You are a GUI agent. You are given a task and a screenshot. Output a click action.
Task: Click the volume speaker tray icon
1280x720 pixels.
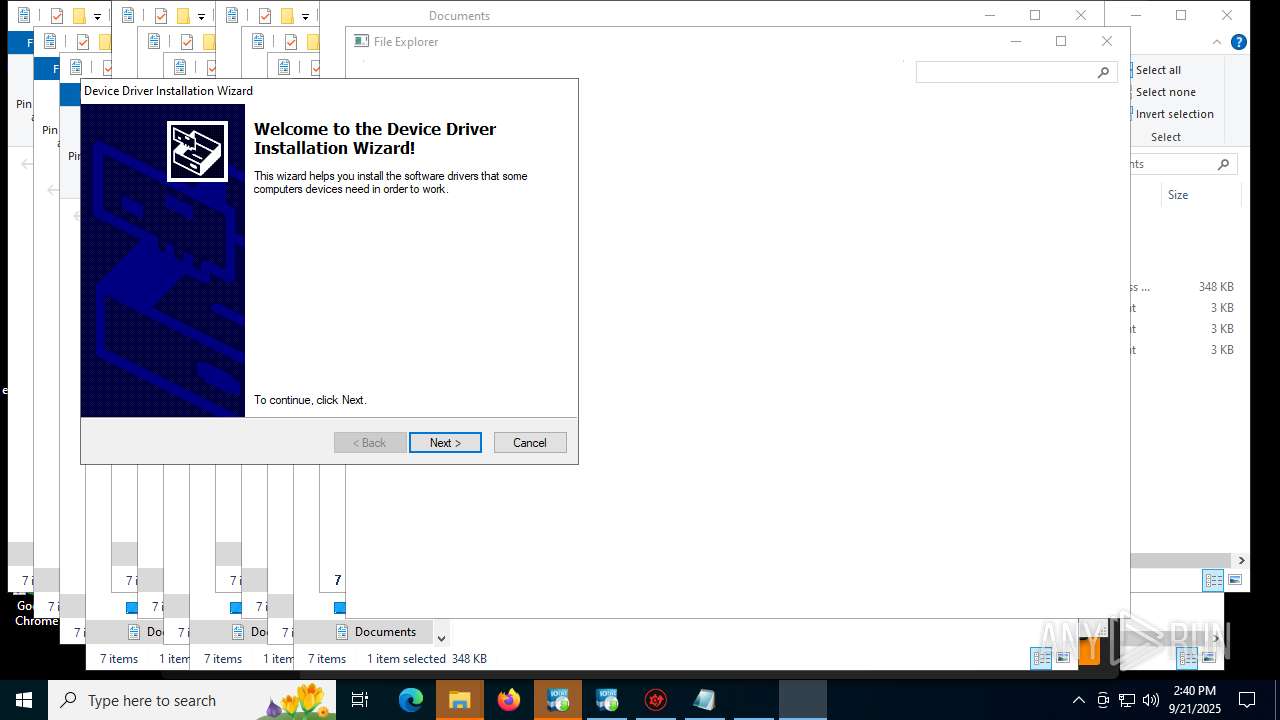click(1151, 700)
